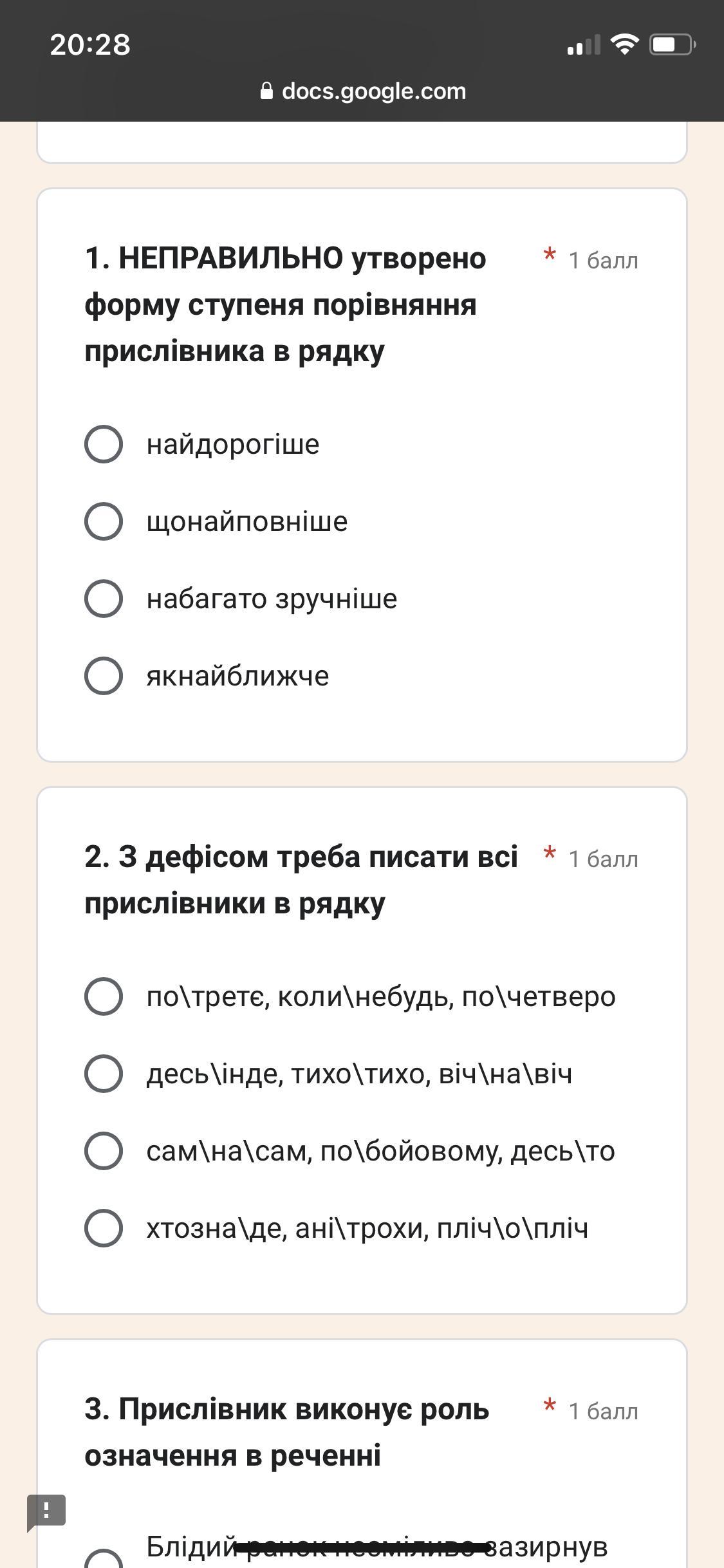Mark 'якнайближче' as the answer

[x=104, y=676]
